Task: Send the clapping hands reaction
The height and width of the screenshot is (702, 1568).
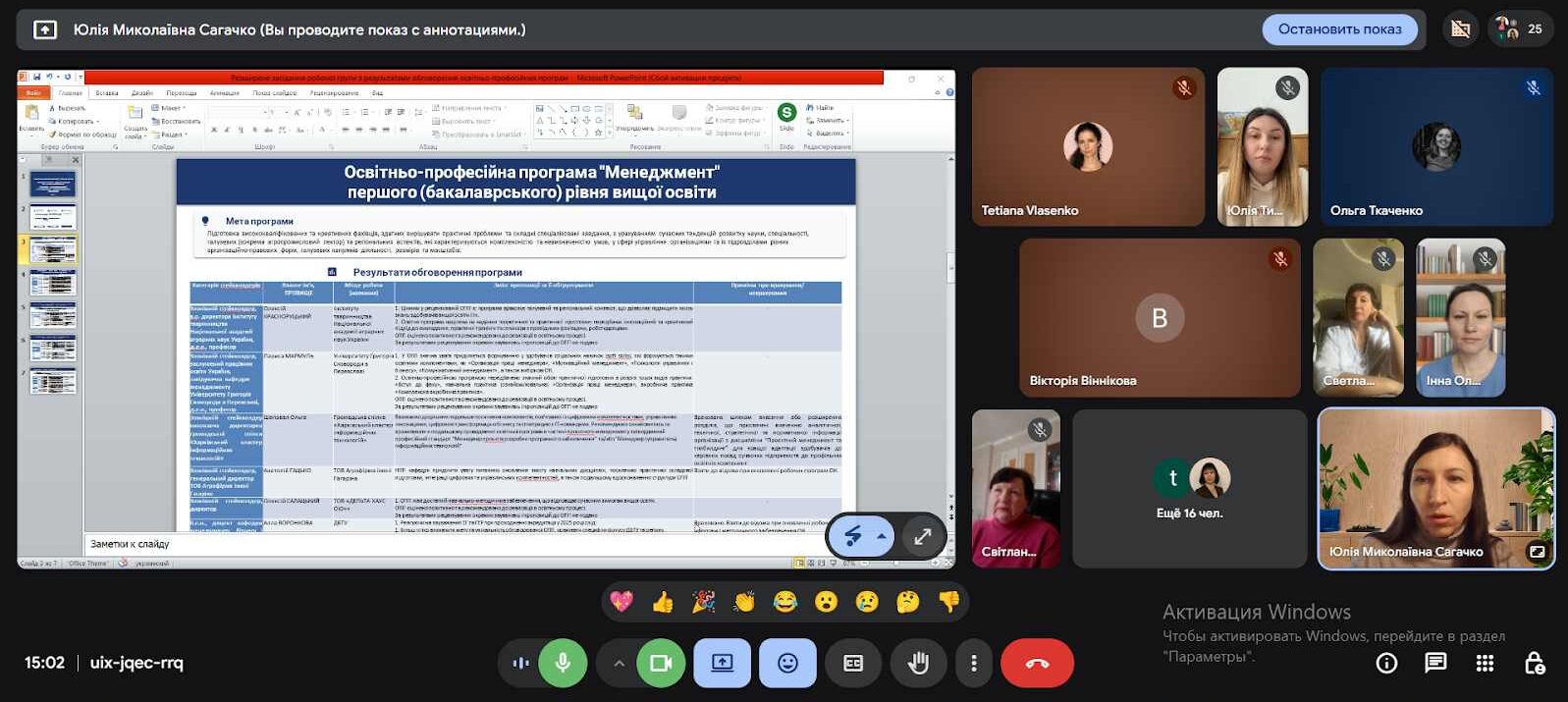Action: (744, 601)
